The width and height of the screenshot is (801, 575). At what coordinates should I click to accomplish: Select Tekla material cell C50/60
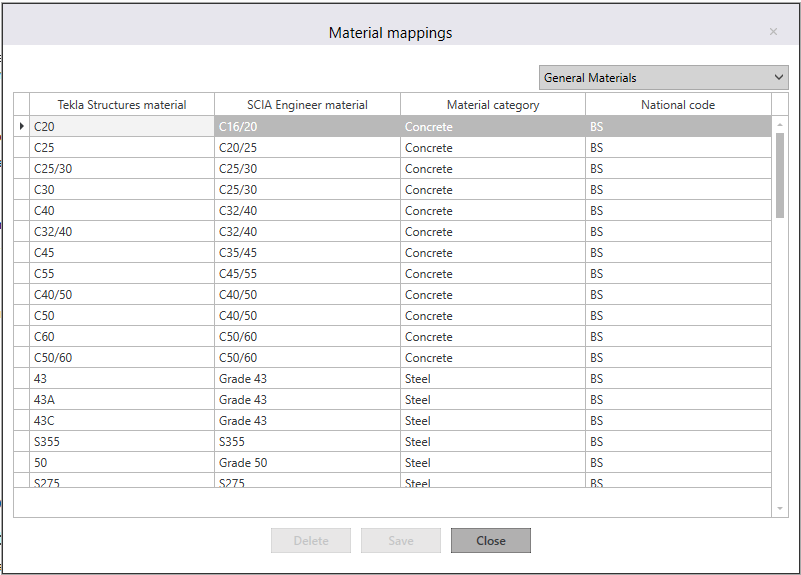click(x=122, y=357)
